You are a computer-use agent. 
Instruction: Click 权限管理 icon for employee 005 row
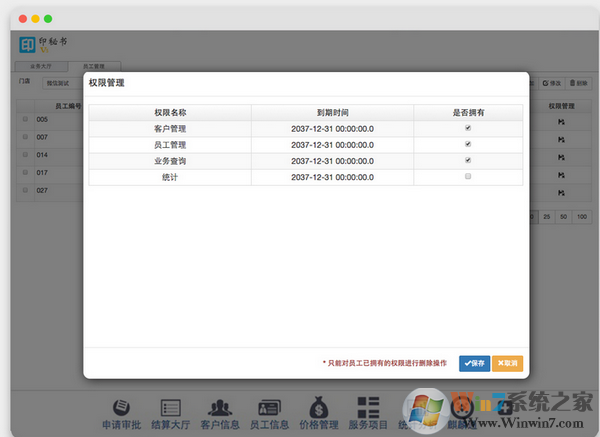pyautogui.click(x=561, y=122)
